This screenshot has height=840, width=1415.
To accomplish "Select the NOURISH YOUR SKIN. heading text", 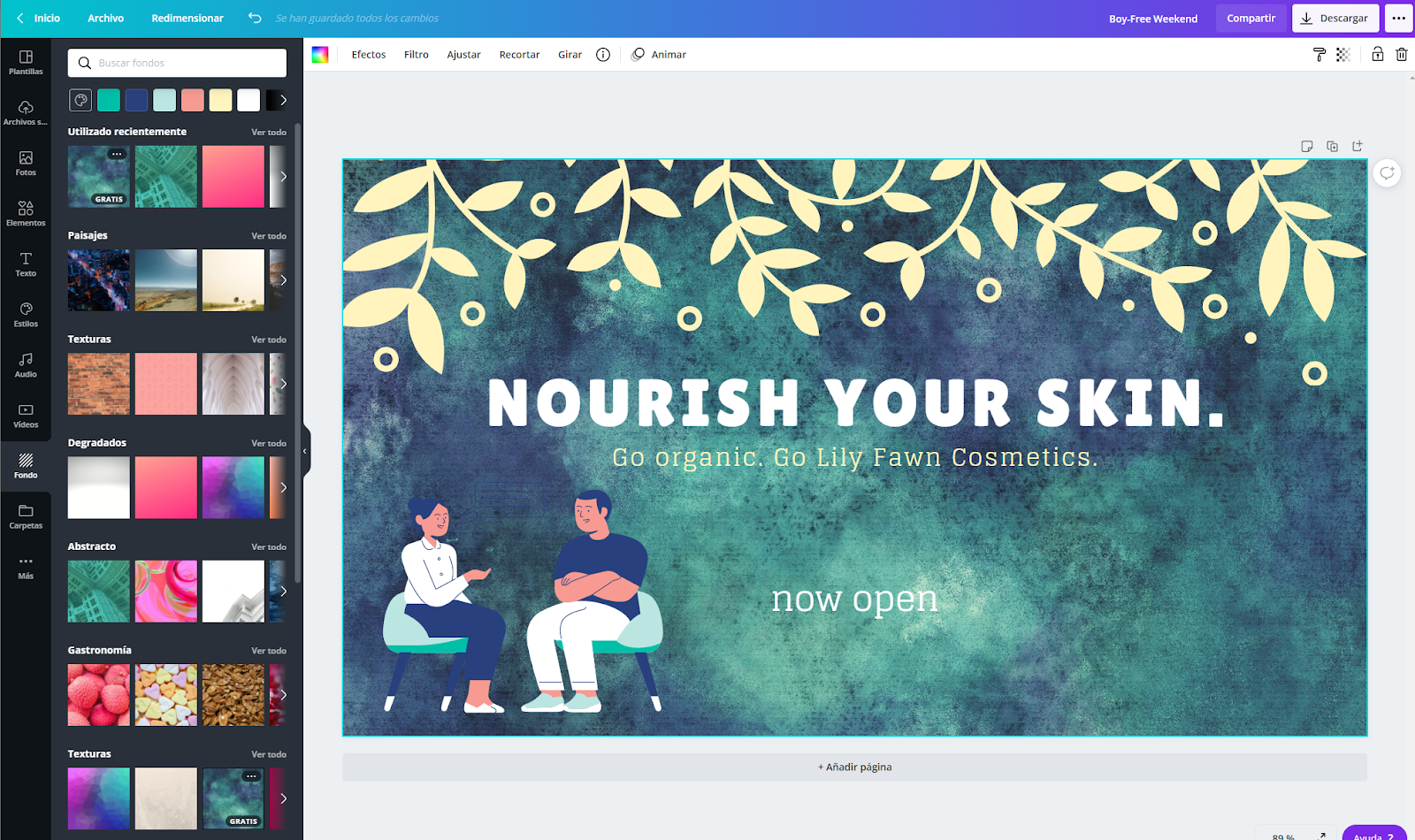I will click(856, 403).
